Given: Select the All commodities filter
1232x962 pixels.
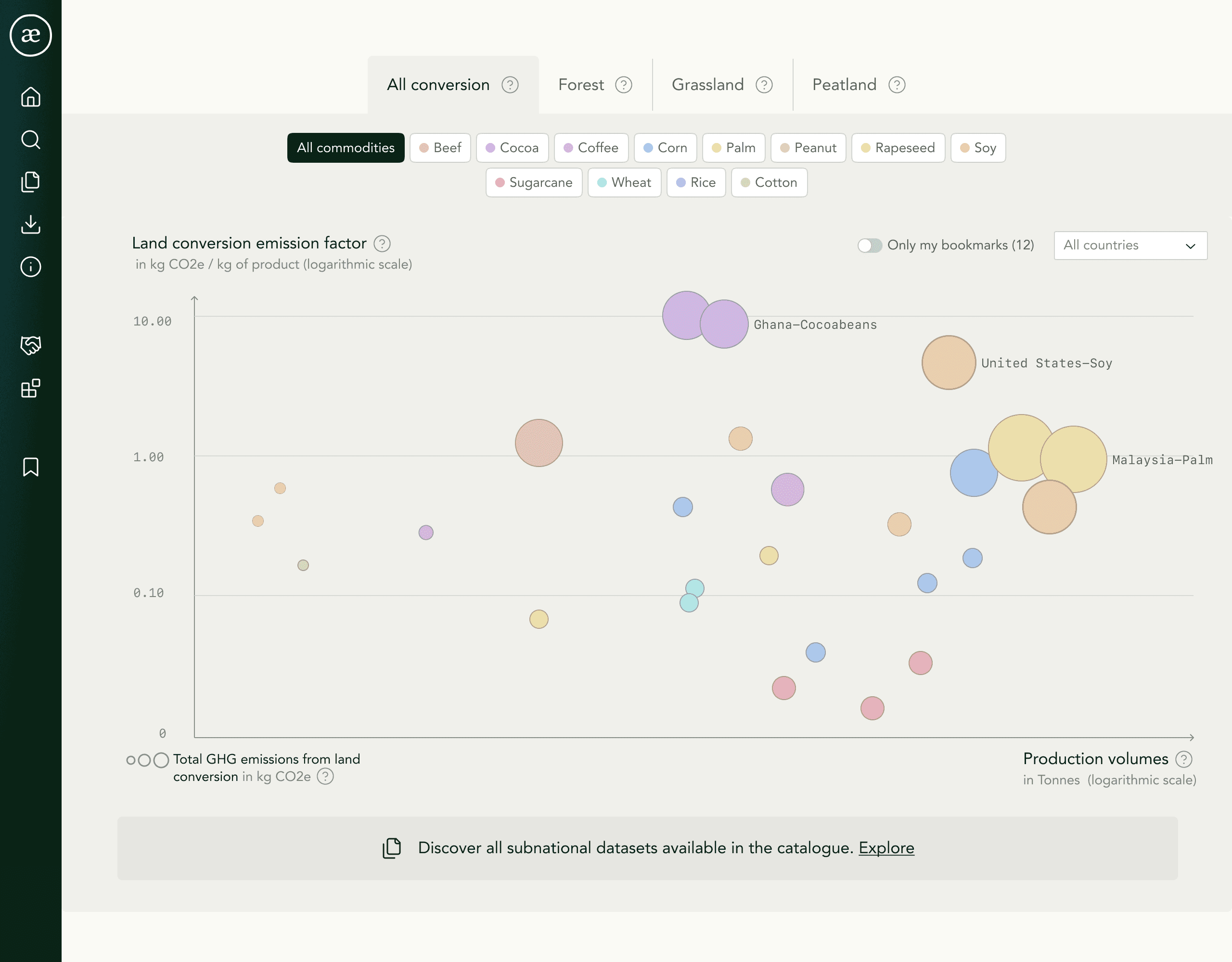Looking at the screenshot, I should click(346, 148).
